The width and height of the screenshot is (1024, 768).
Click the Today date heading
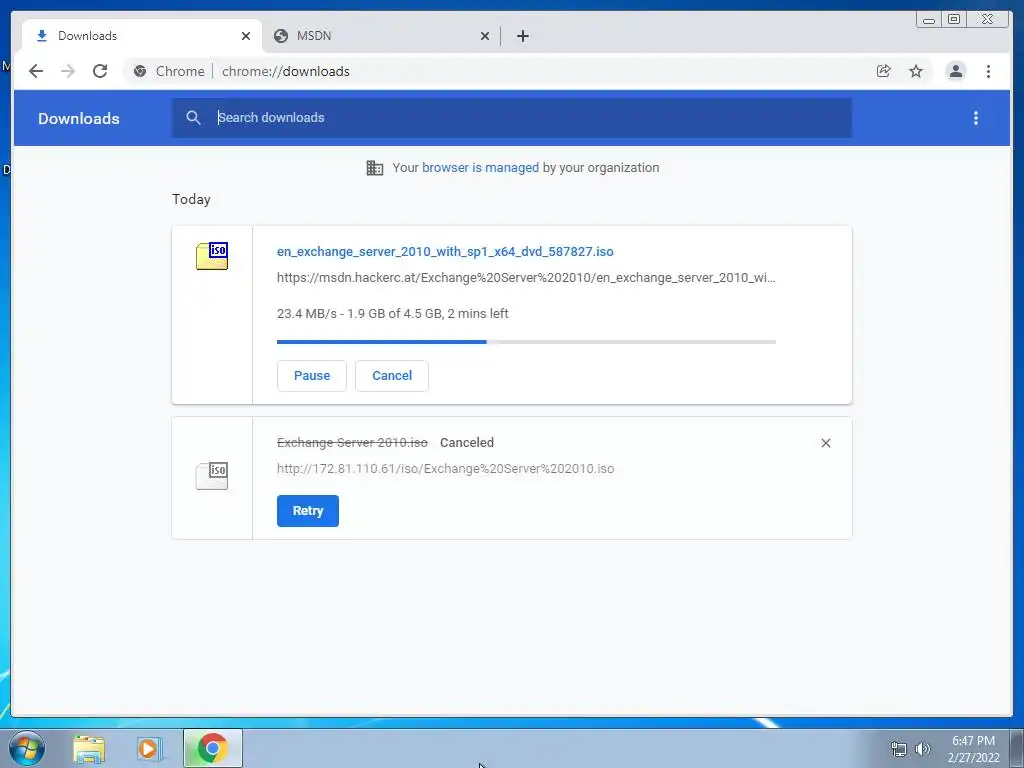(x=191, y=199)
